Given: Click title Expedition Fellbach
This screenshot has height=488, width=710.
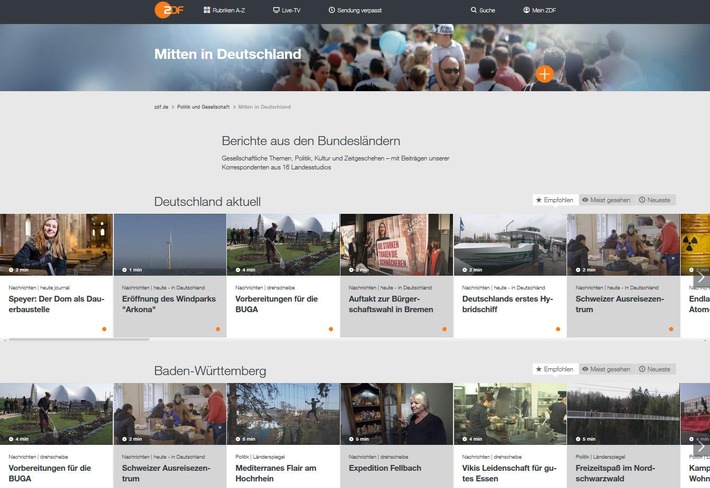Looking at the screenshot, I should (x=385, y=468).
